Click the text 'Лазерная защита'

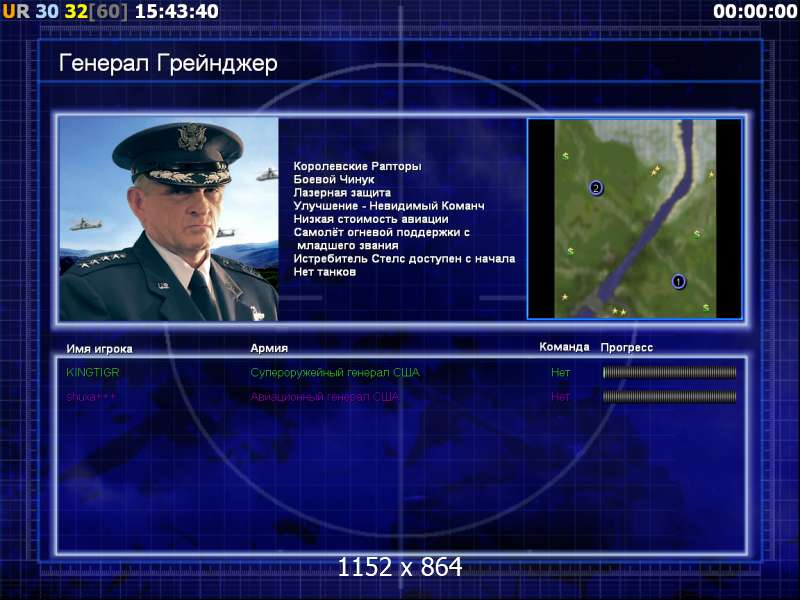coord(342,193)
